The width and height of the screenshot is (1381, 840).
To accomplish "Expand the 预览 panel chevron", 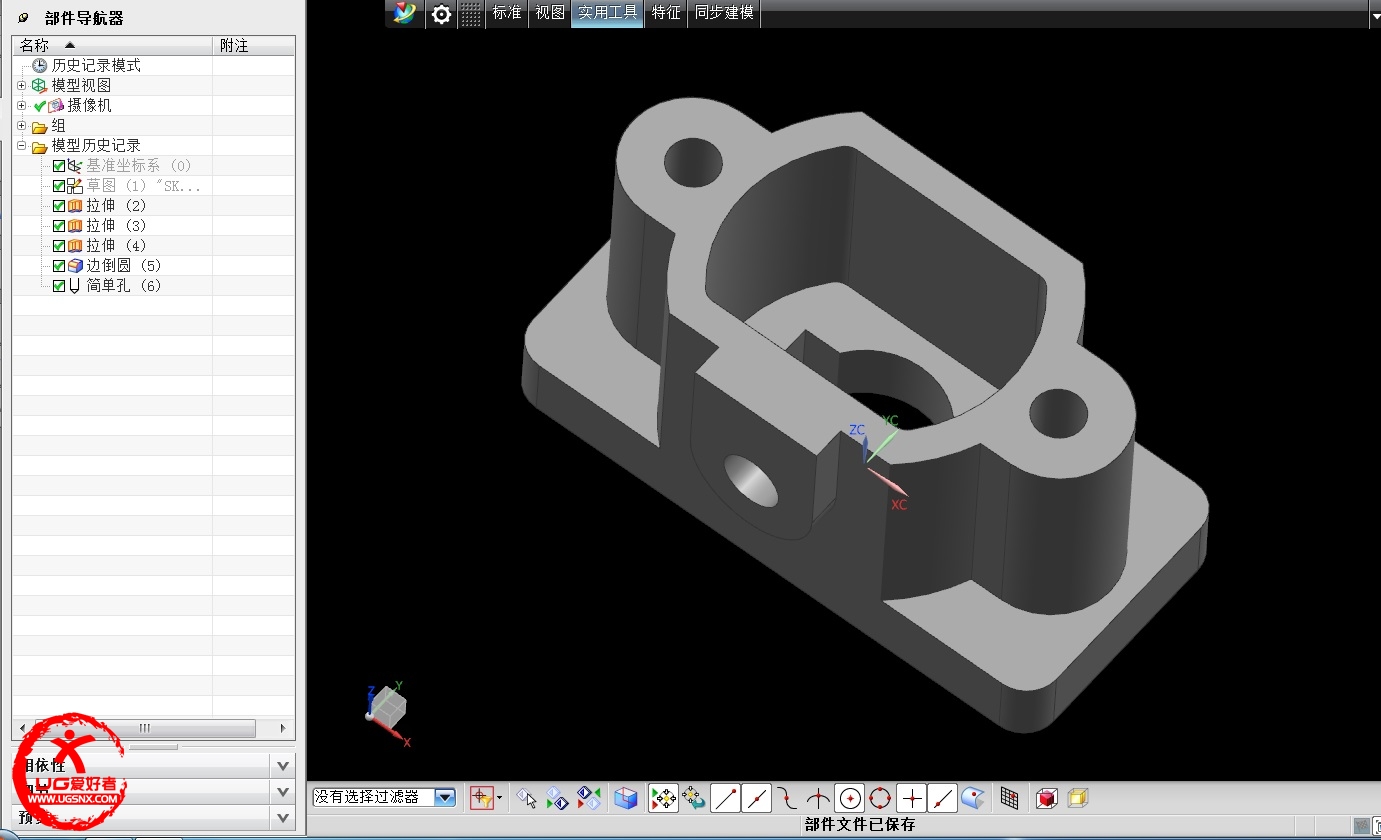I will point(283,816).
